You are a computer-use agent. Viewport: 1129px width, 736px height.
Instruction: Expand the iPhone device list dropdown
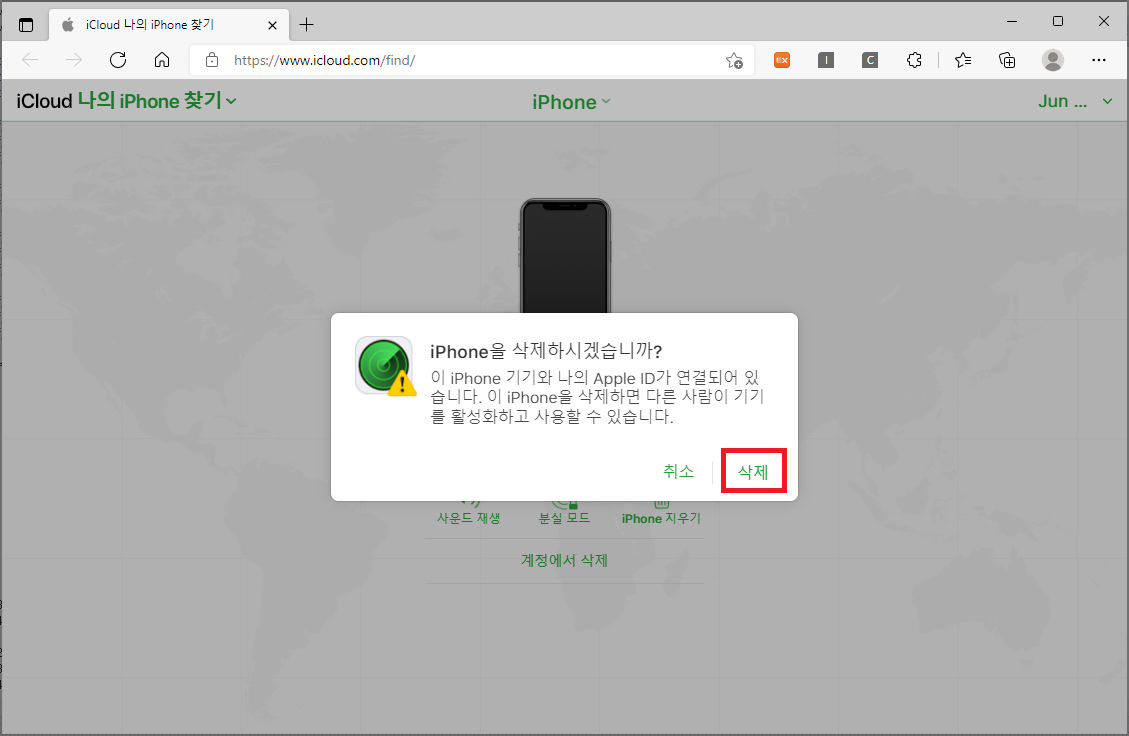[x=571, y=102]
